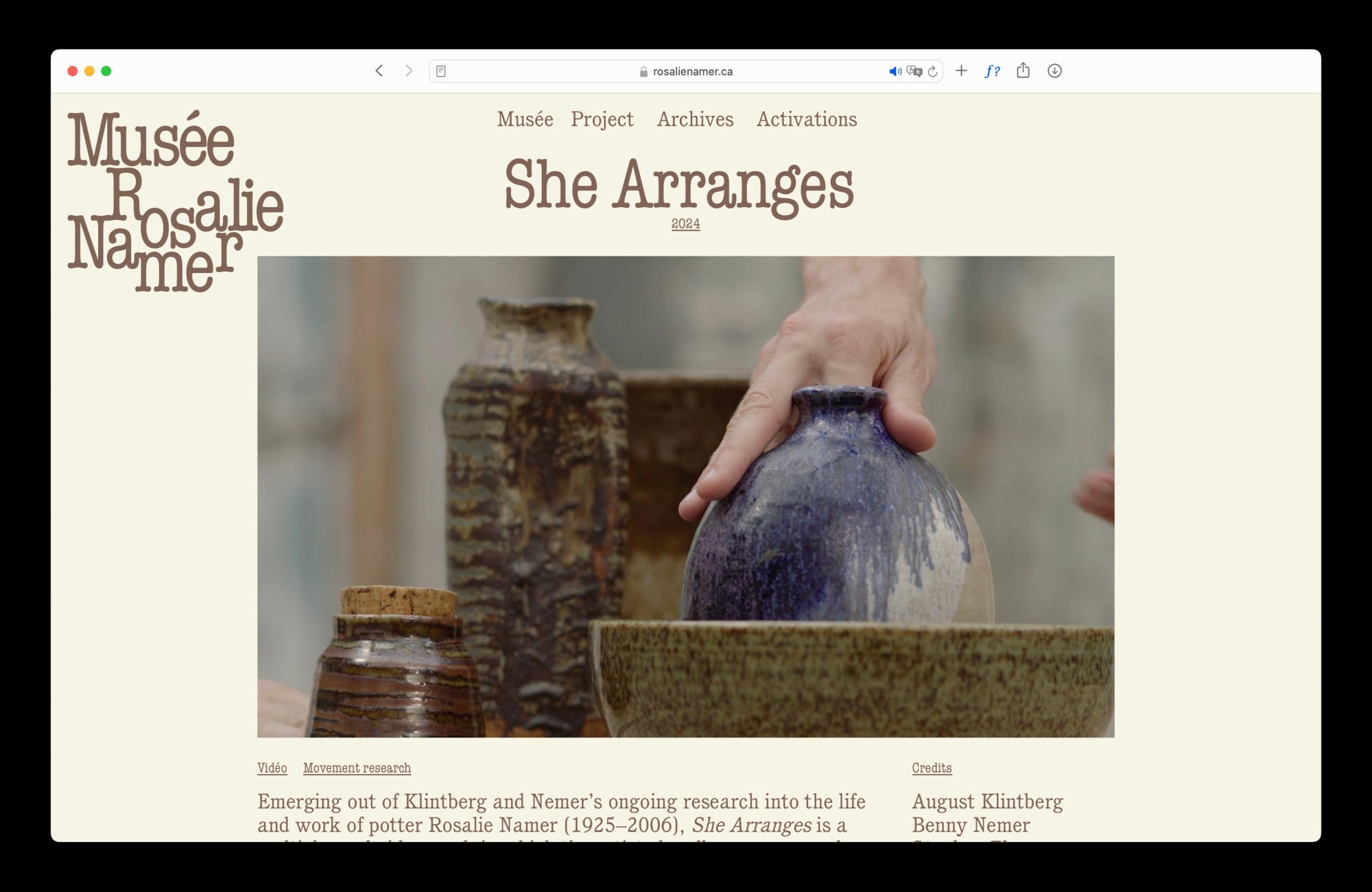
Task: Open the Movement research tag
Action: (x=357, y=768)
